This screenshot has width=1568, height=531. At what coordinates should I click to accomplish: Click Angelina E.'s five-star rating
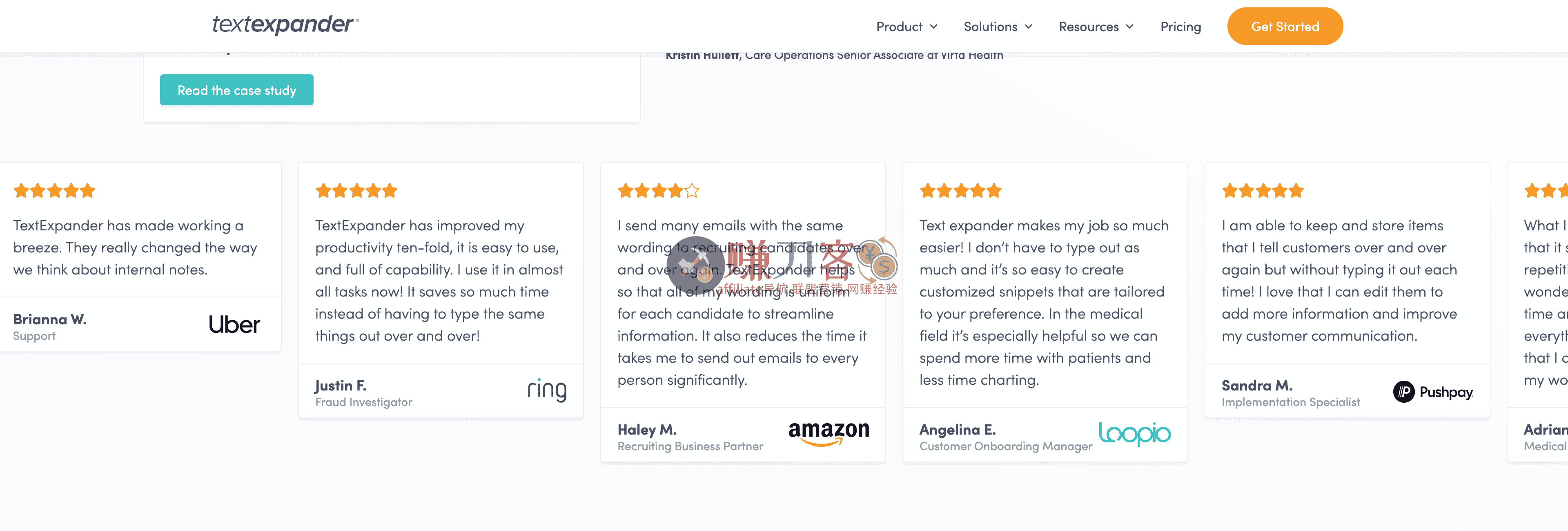point(960,191)
